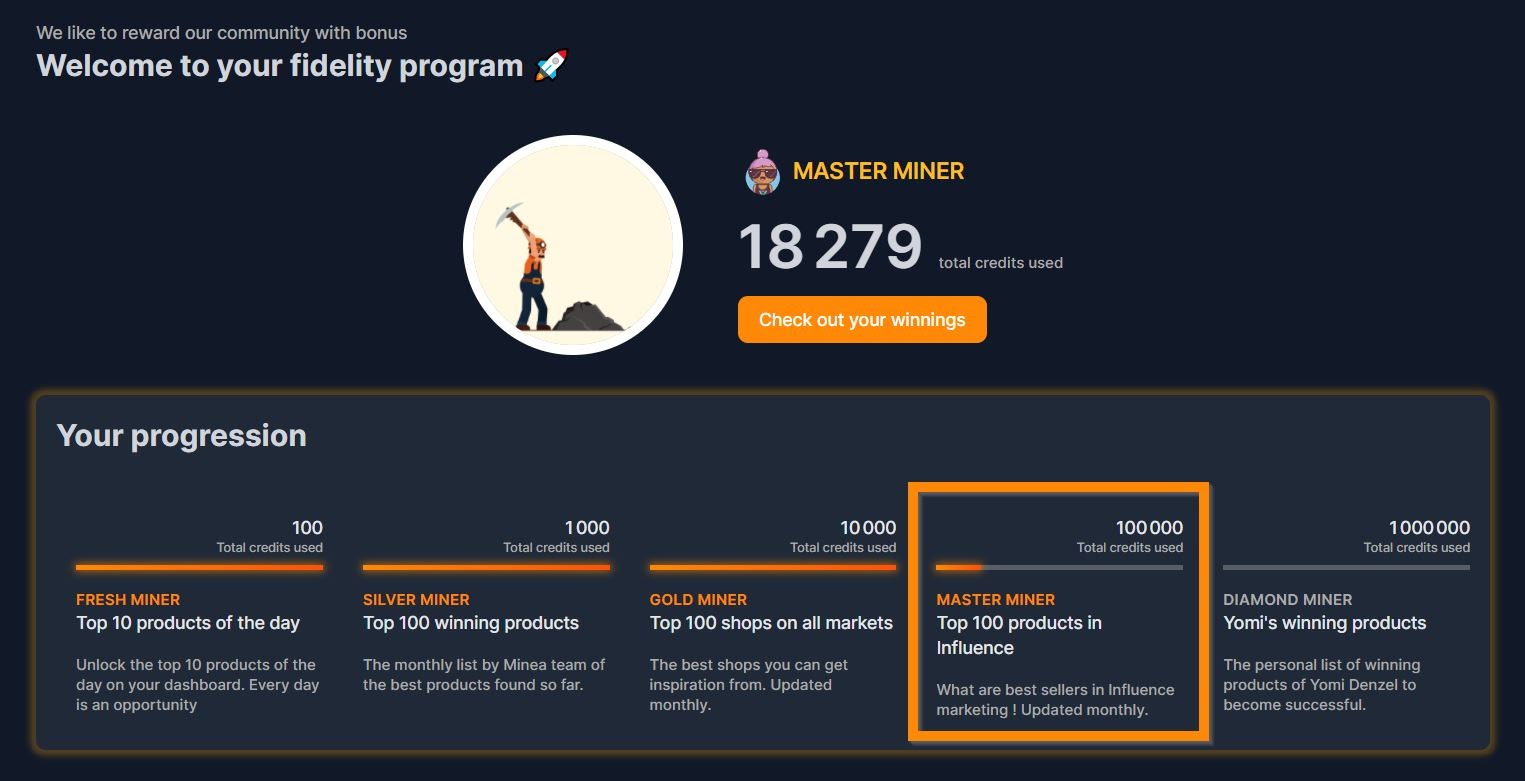
Task: Open Top 100 shops on all markets
Action: (771, 623)
